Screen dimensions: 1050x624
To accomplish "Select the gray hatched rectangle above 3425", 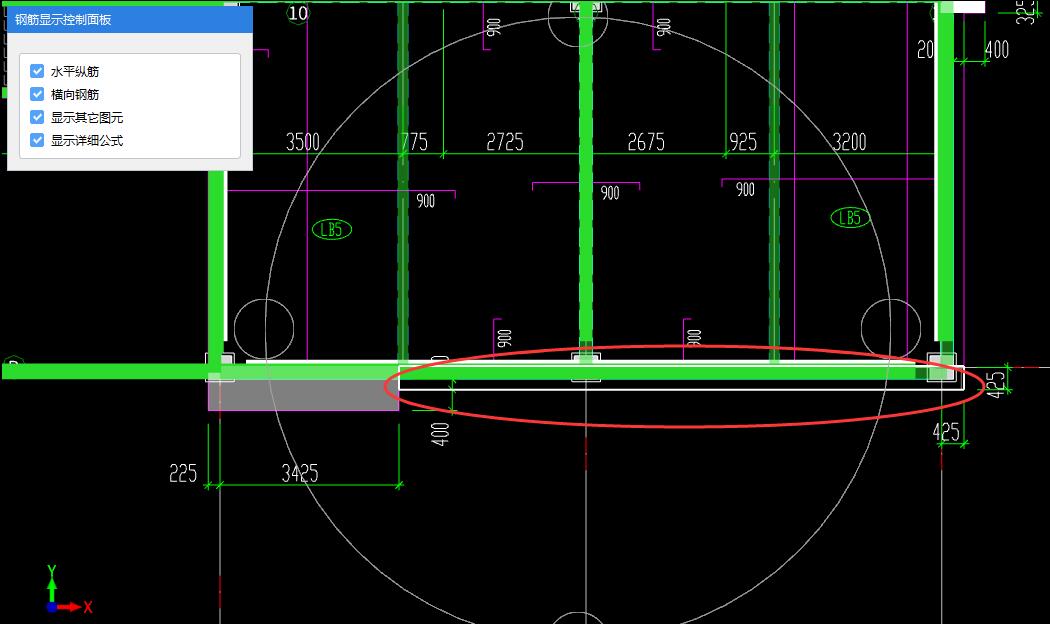I will point(303,395).
